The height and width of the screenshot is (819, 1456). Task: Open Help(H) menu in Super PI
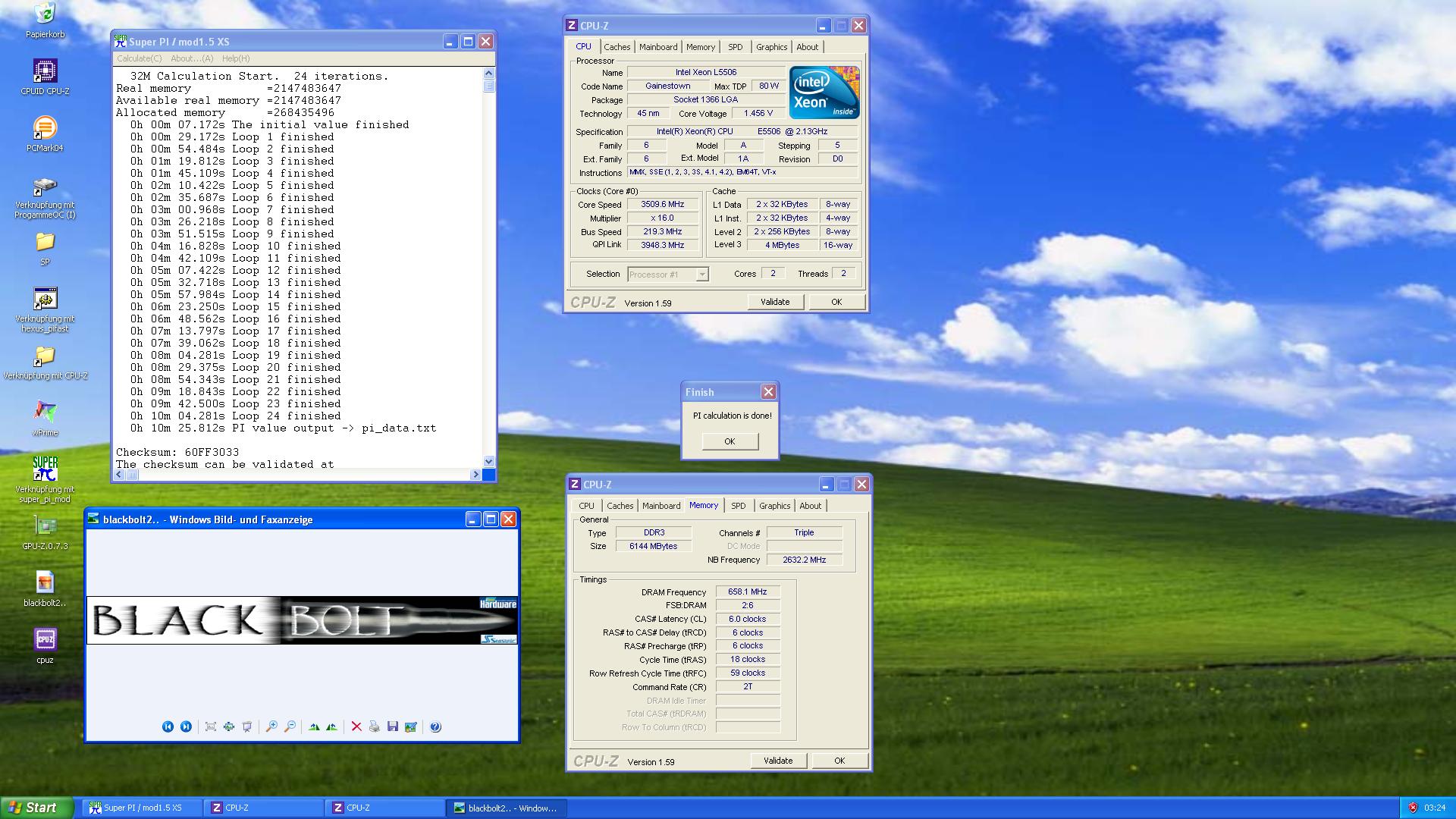coord(236,58)
